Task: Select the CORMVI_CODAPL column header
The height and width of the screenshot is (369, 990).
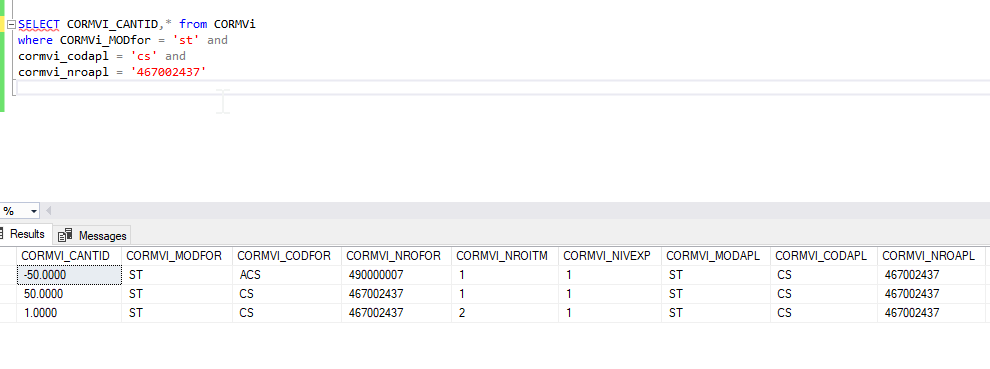Action: click(x=823, y=256)
